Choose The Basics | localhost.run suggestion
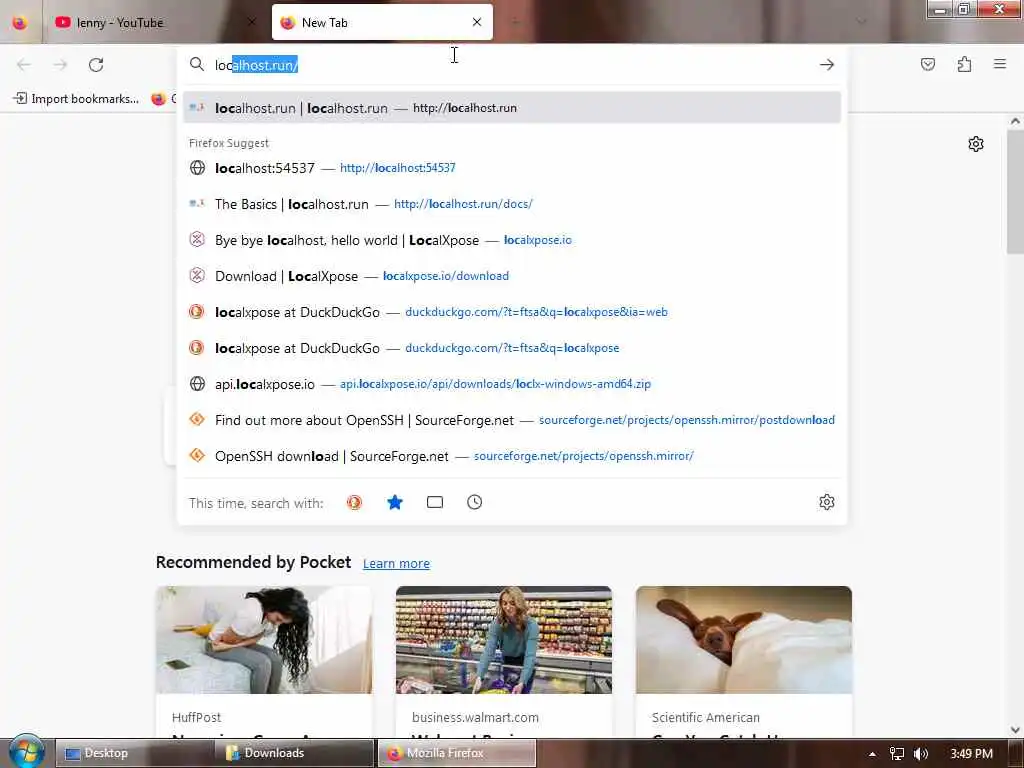 point(512,204)
